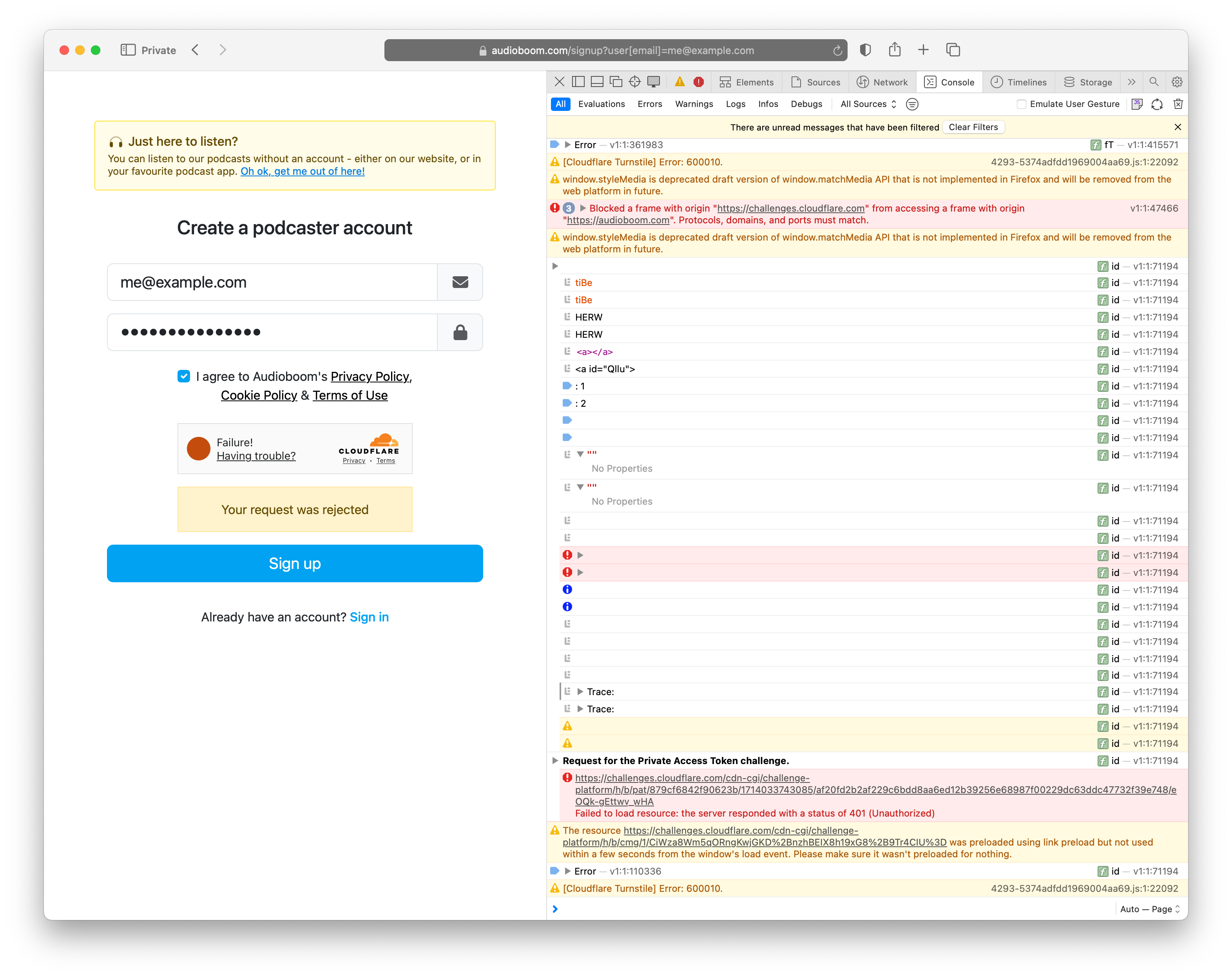Click the clear console trash icon
The width and height of the screenshot is (1232, 978).
(x=1178, y=104)
